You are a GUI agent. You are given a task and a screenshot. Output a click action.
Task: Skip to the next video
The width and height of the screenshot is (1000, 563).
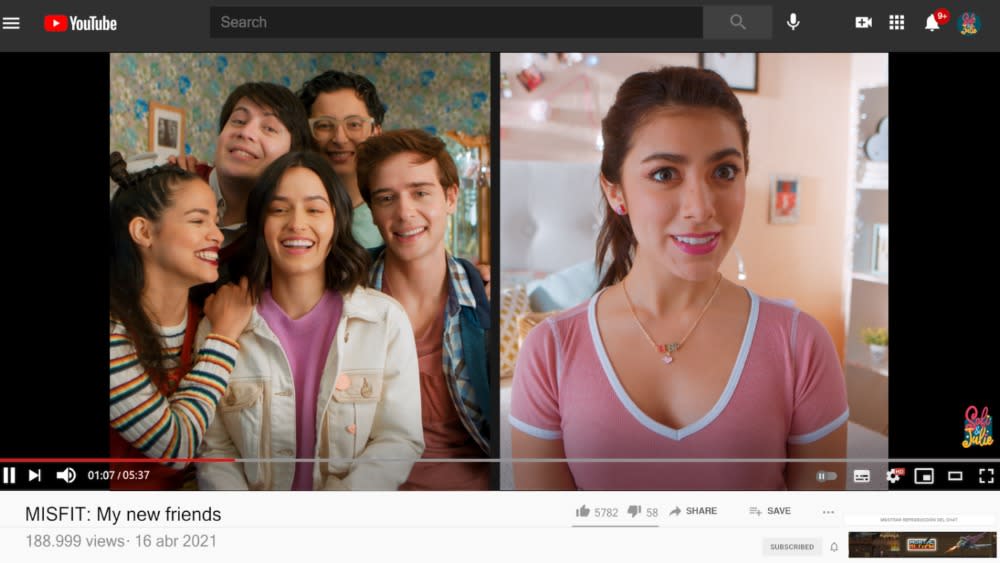[x=35, y=476]
